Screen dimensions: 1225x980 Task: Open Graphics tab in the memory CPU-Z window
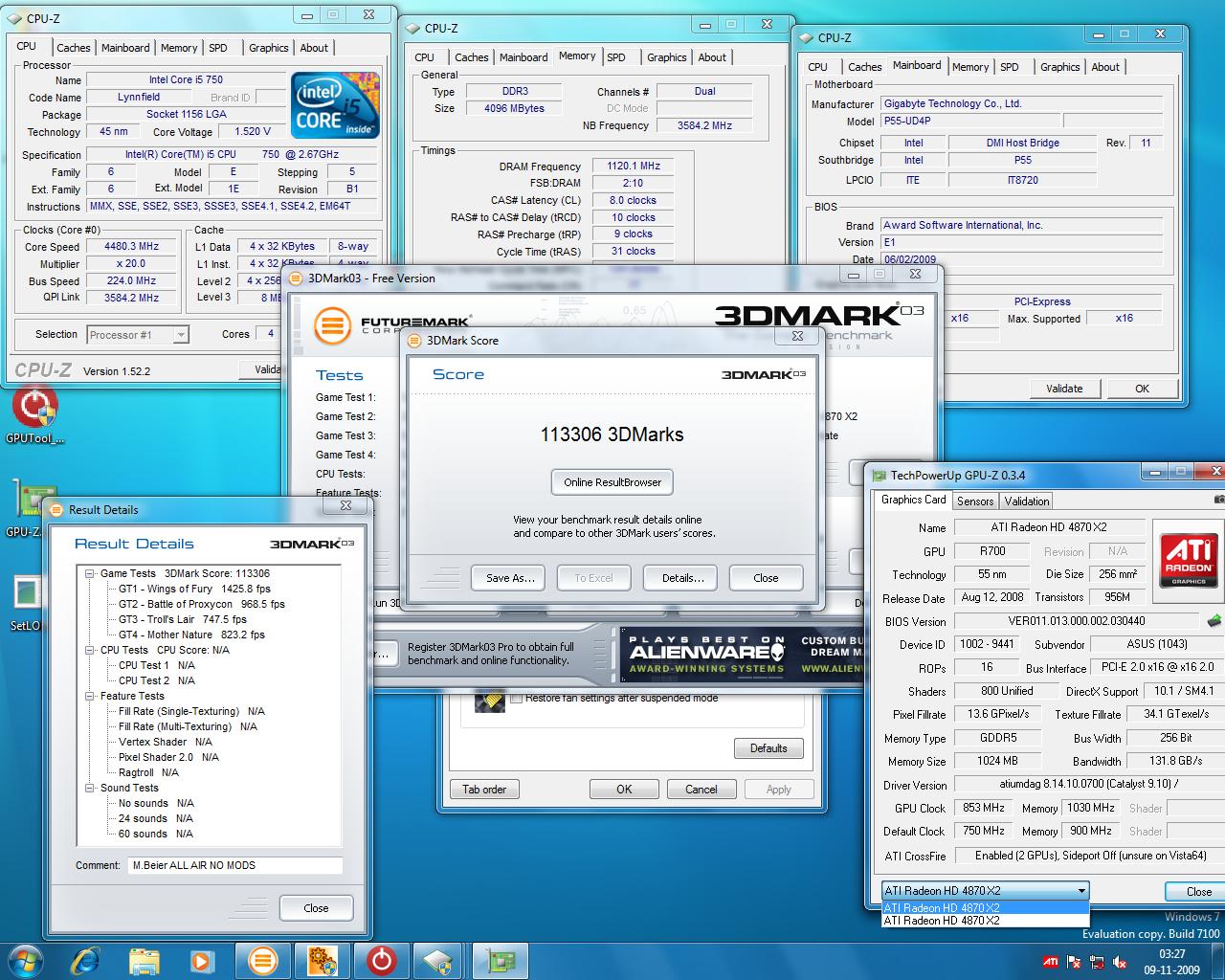(666, 57)
